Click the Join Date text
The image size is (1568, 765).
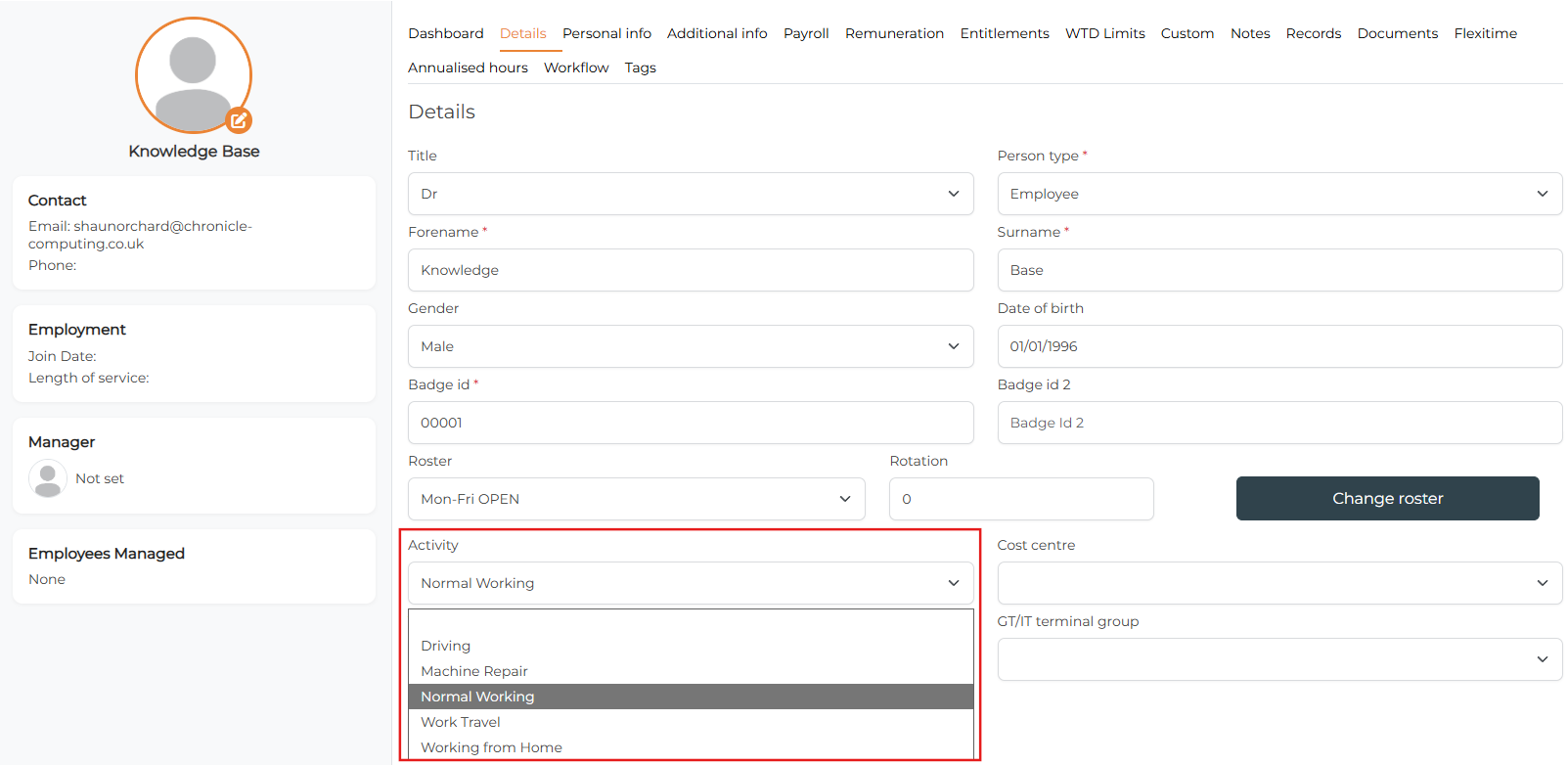pos(63,356)
